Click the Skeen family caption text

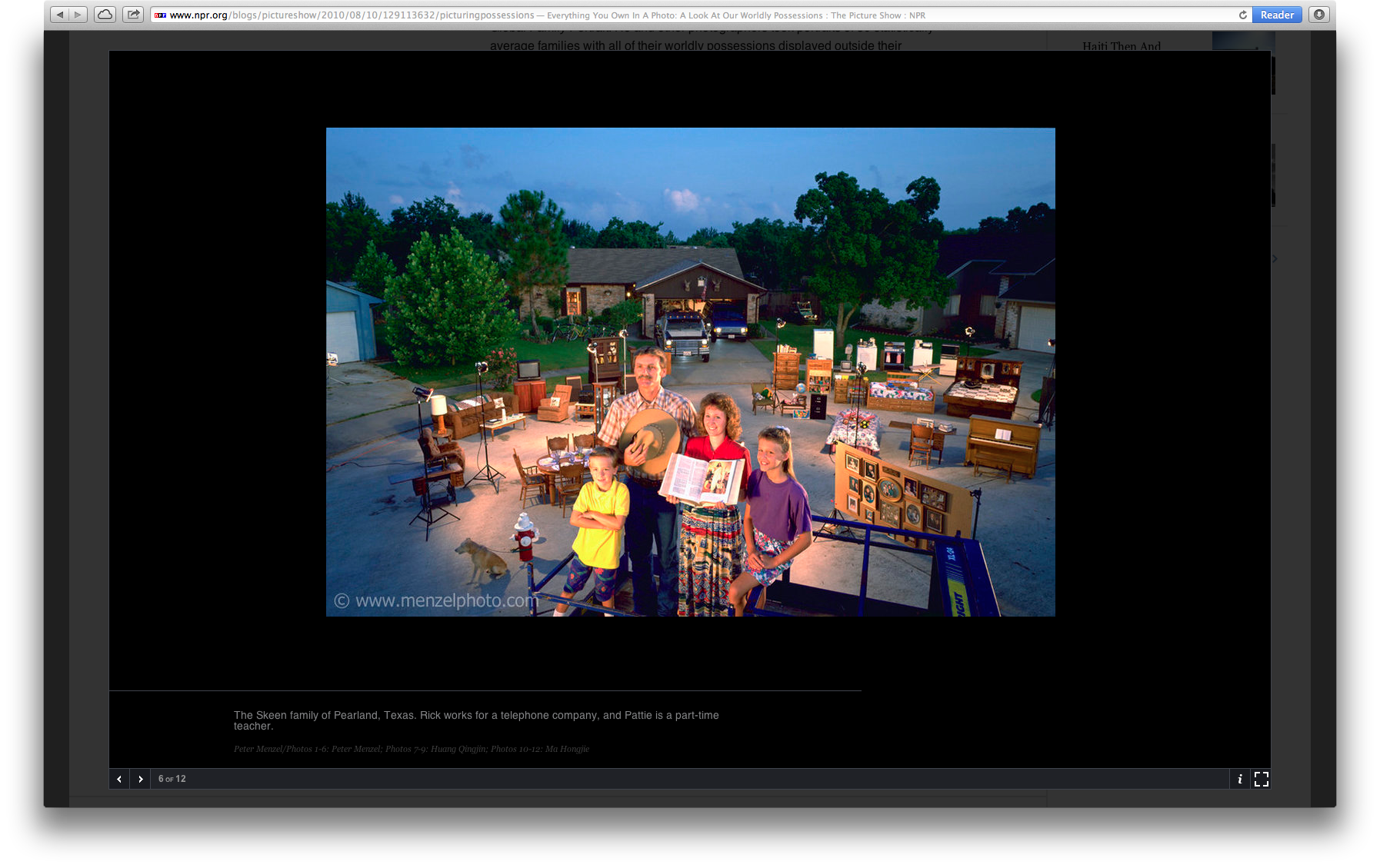pos(476,720)
